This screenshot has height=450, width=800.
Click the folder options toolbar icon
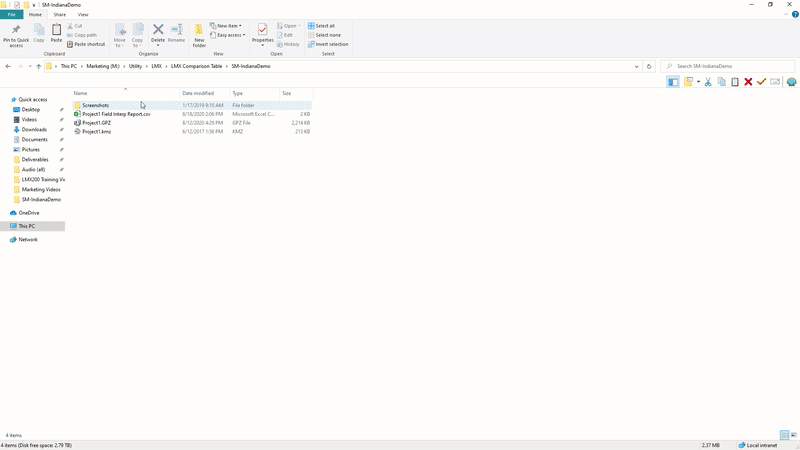(x=689, y=82)
